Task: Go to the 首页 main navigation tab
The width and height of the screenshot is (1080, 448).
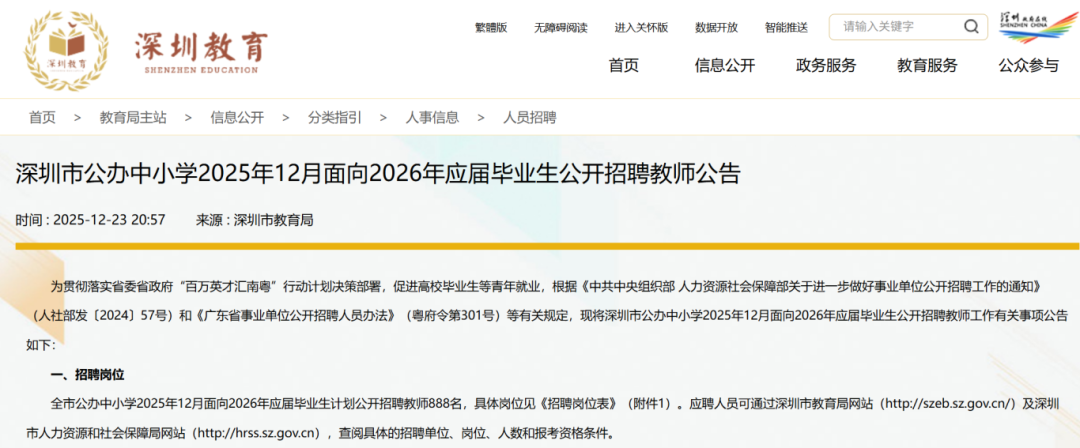Action: click(x=623, y=66)
